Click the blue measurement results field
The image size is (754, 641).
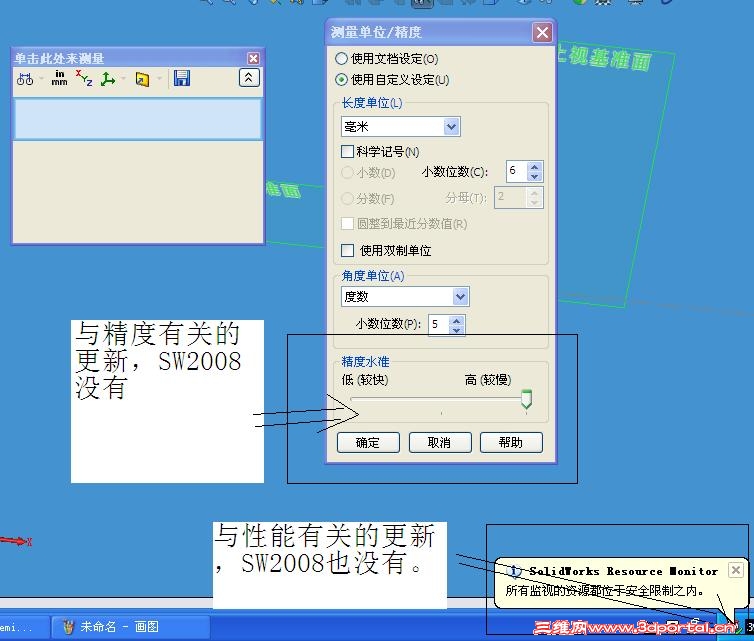tap(138, 119)
